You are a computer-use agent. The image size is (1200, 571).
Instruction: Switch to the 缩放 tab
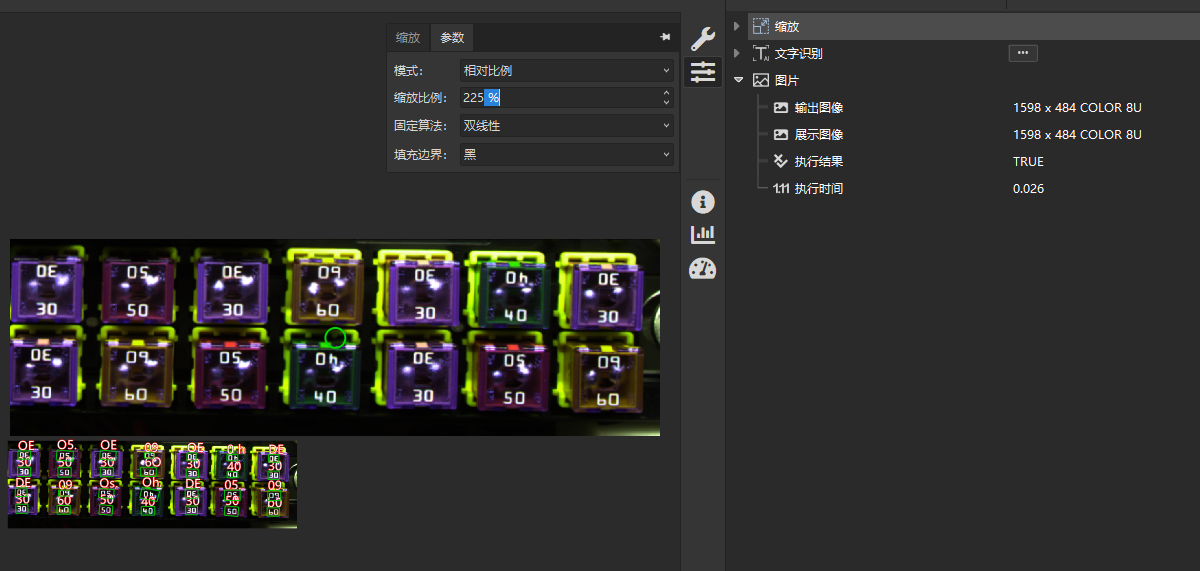pos(408,38)
